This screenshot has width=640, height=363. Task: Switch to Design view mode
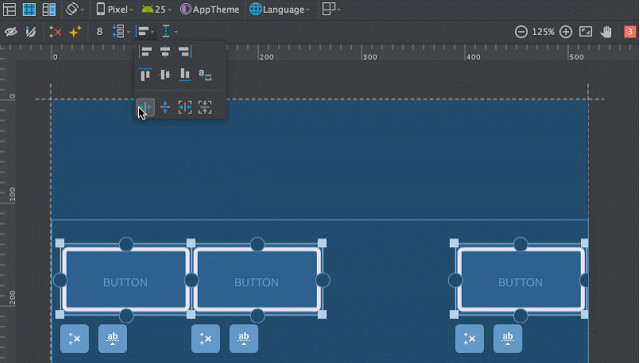(9, 9)
